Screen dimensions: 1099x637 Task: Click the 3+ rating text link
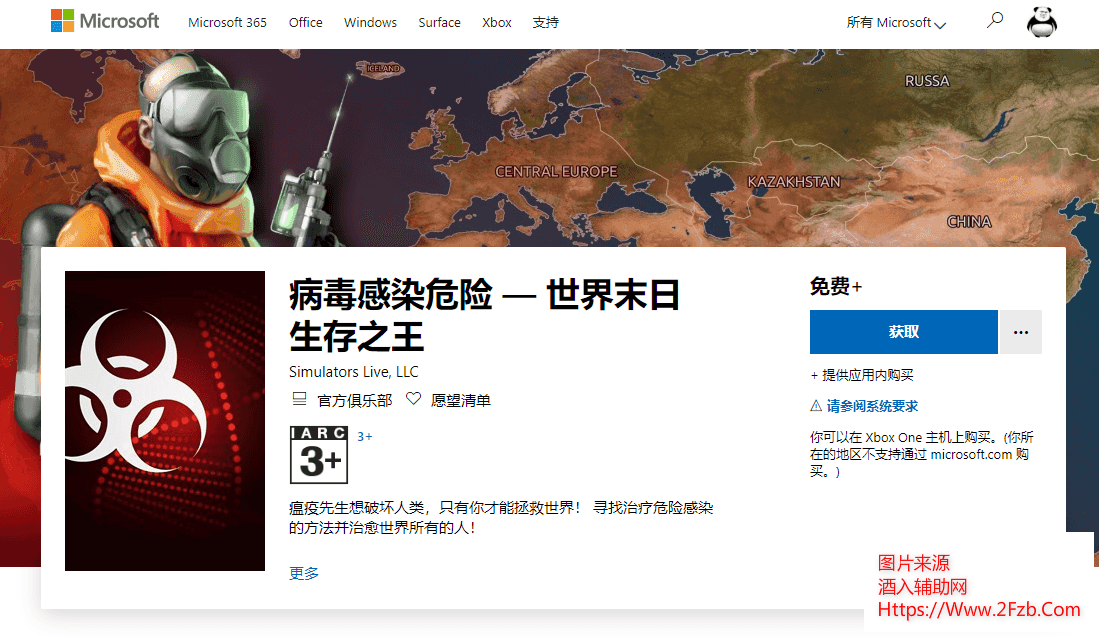click(x=365, y=436)
